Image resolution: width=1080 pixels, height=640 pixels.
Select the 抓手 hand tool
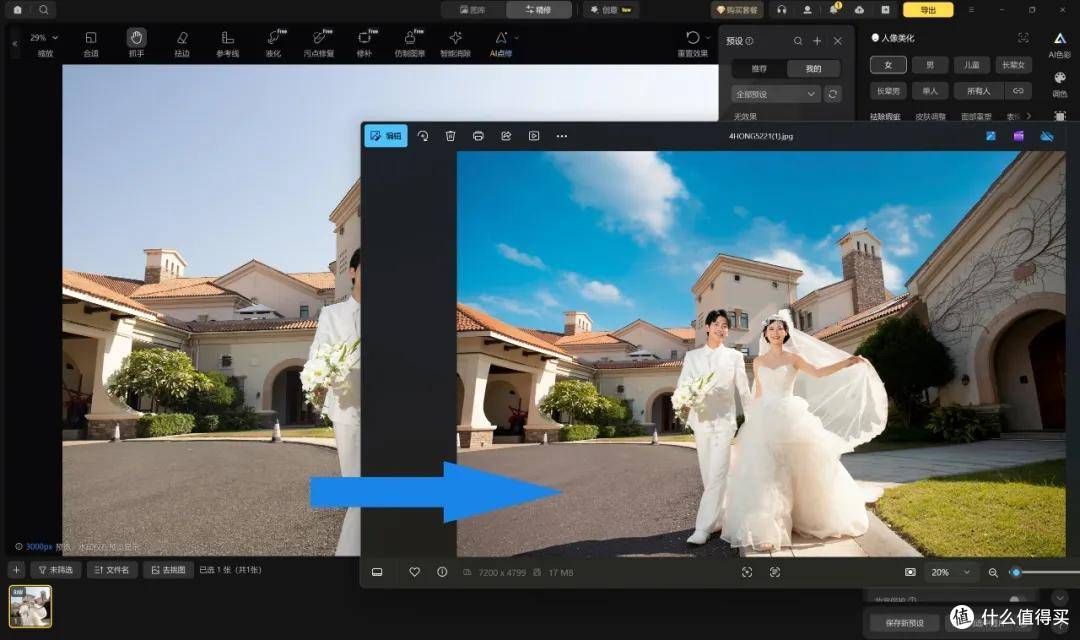pos(136,43)
